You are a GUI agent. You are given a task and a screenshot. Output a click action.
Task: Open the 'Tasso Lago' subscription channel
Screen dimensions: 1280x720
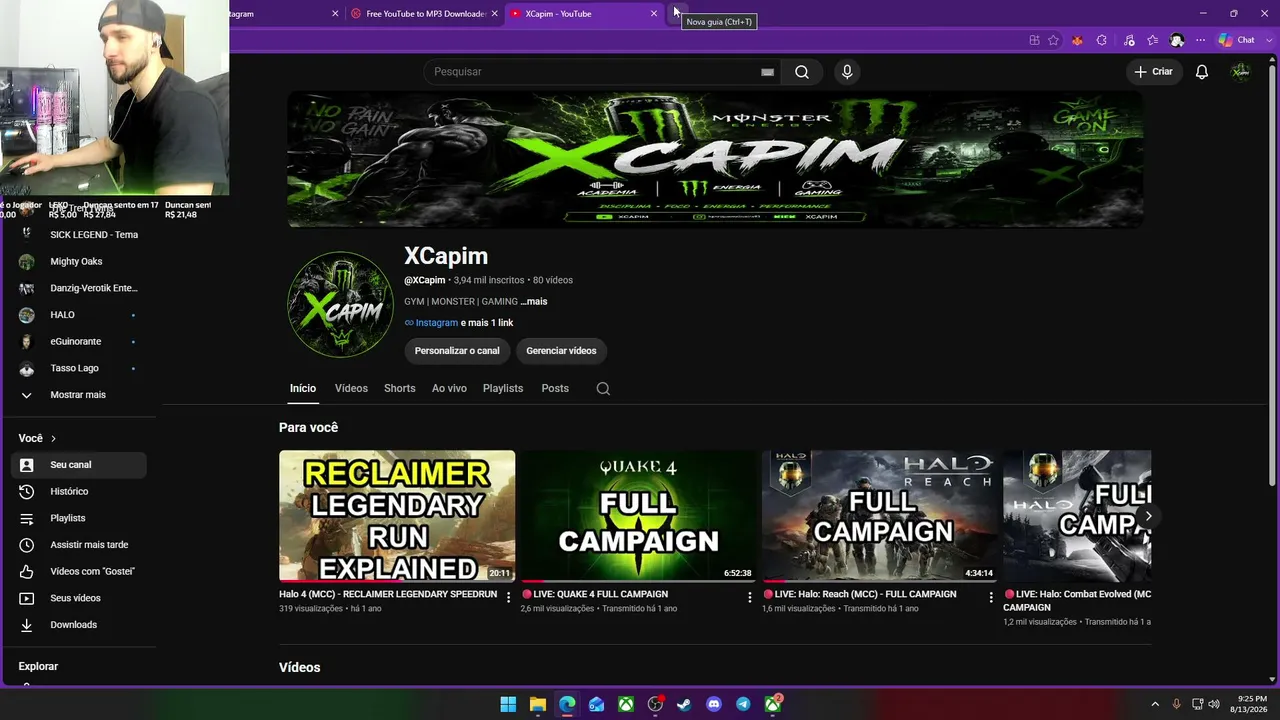click(x=79, y=368)
